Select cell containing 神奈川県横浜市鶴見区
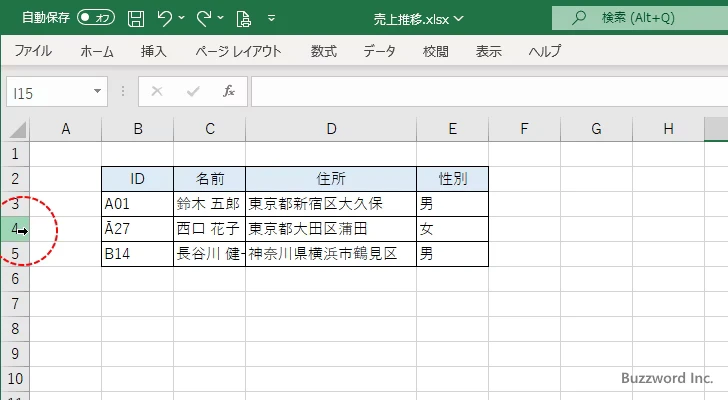Screen dimensions: 728x400 coord(331,254)
